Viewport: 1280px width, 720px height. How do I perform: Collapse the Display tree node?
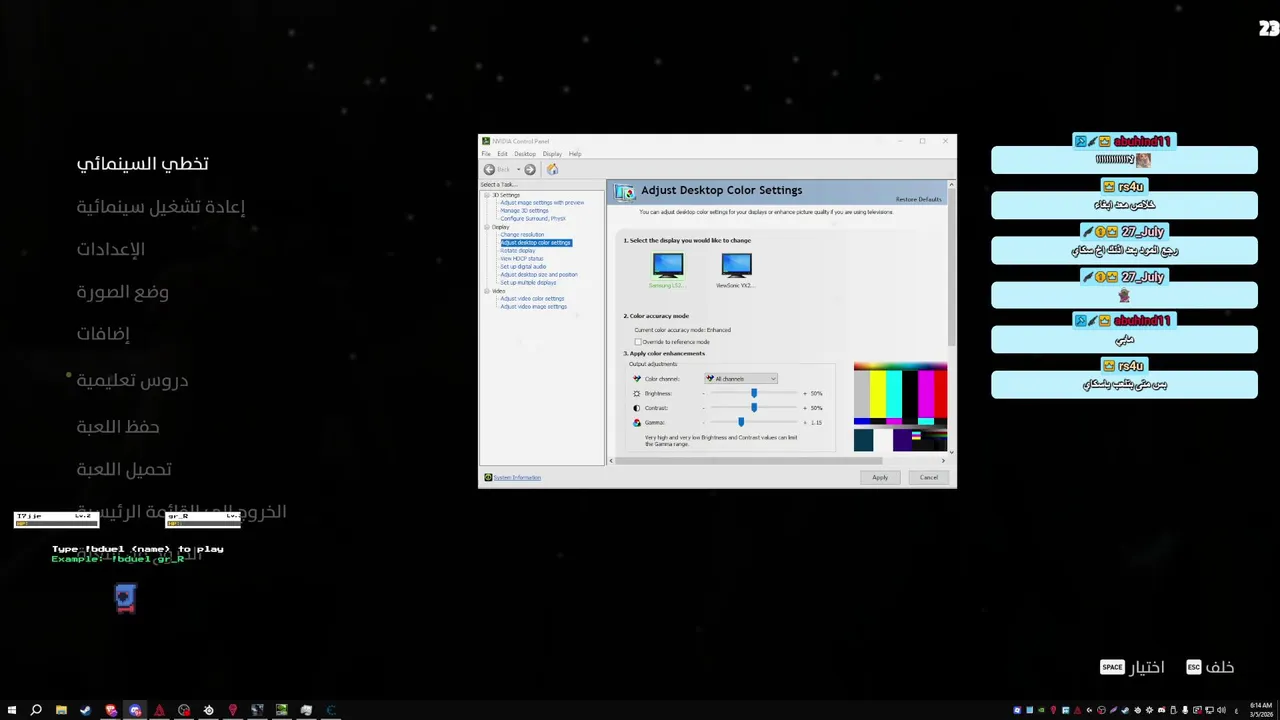pyautogui.click(x=487, y=227)
